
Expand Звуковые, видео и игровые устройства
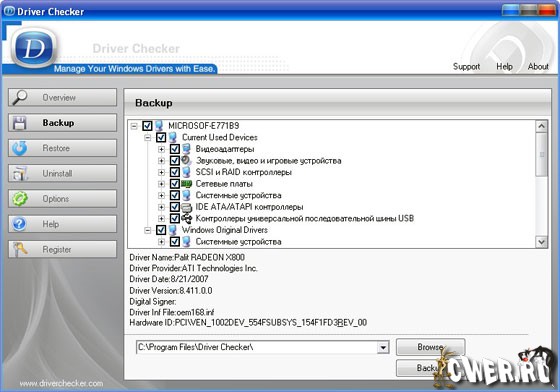tap(161, 161)
